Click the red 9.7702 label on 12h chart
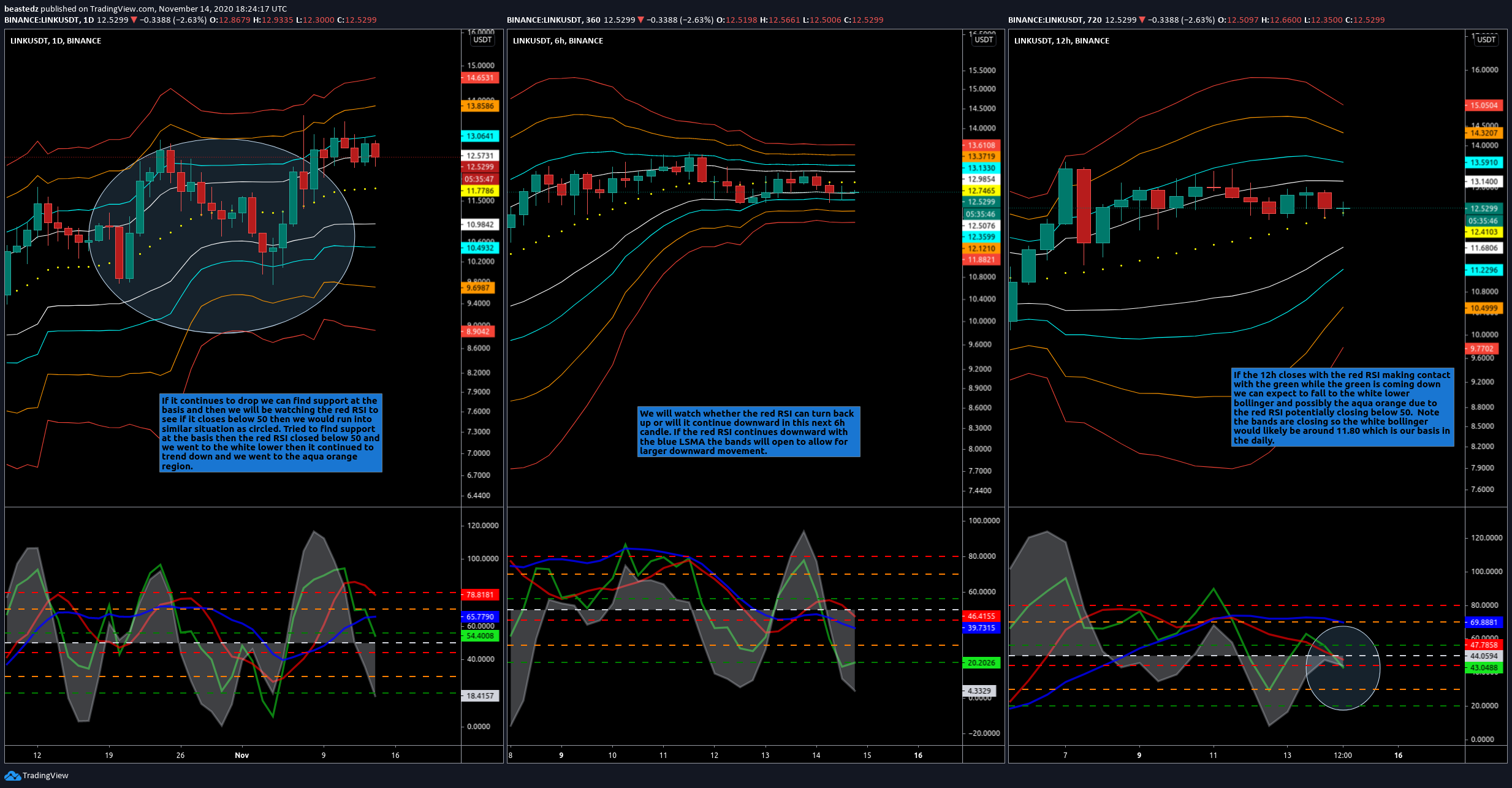1512x788 pixels. tap(1482, 348)
